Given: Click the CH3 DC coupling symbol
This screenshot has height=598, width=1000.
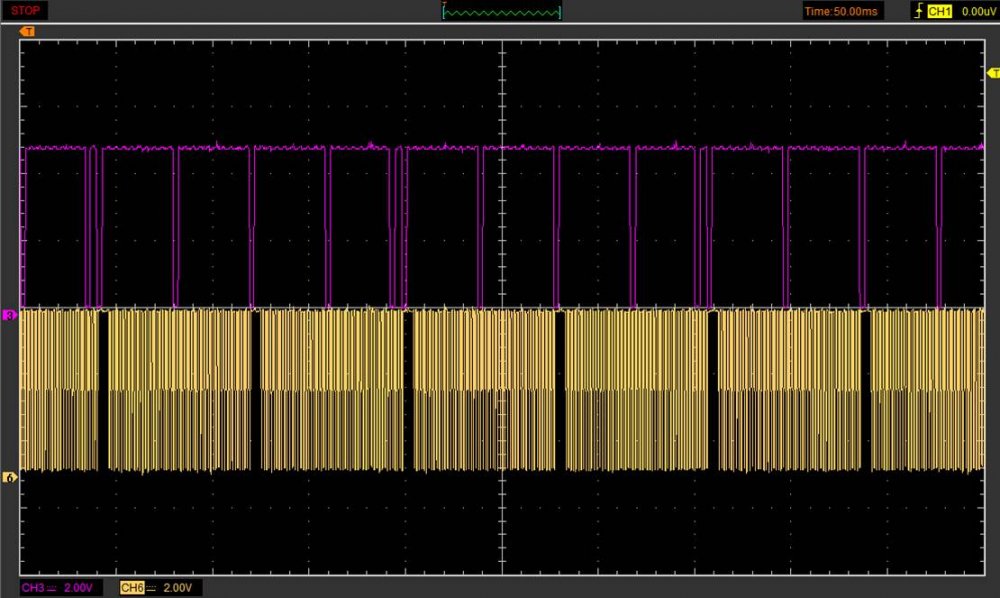Looking at the screenshot, I should tap(52, 587).
